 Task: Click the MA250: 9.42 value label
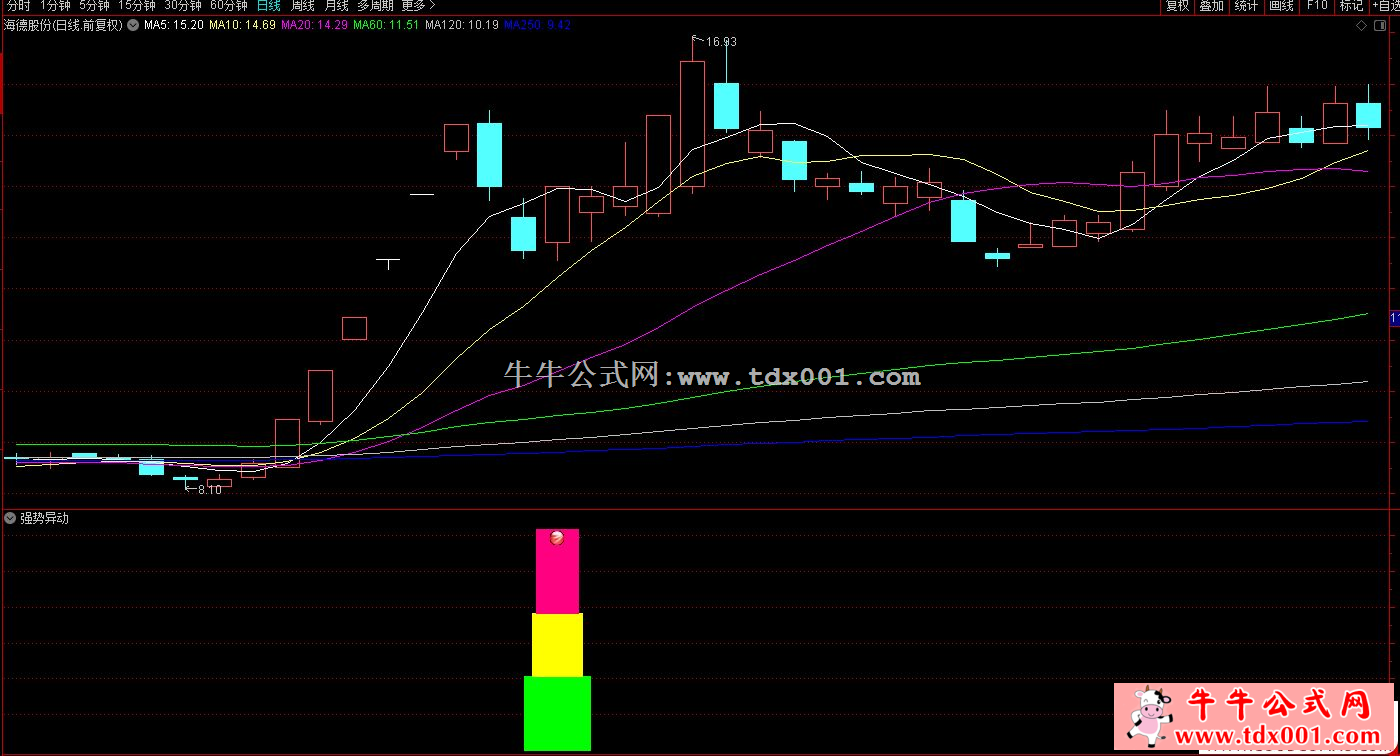point(537,25)
